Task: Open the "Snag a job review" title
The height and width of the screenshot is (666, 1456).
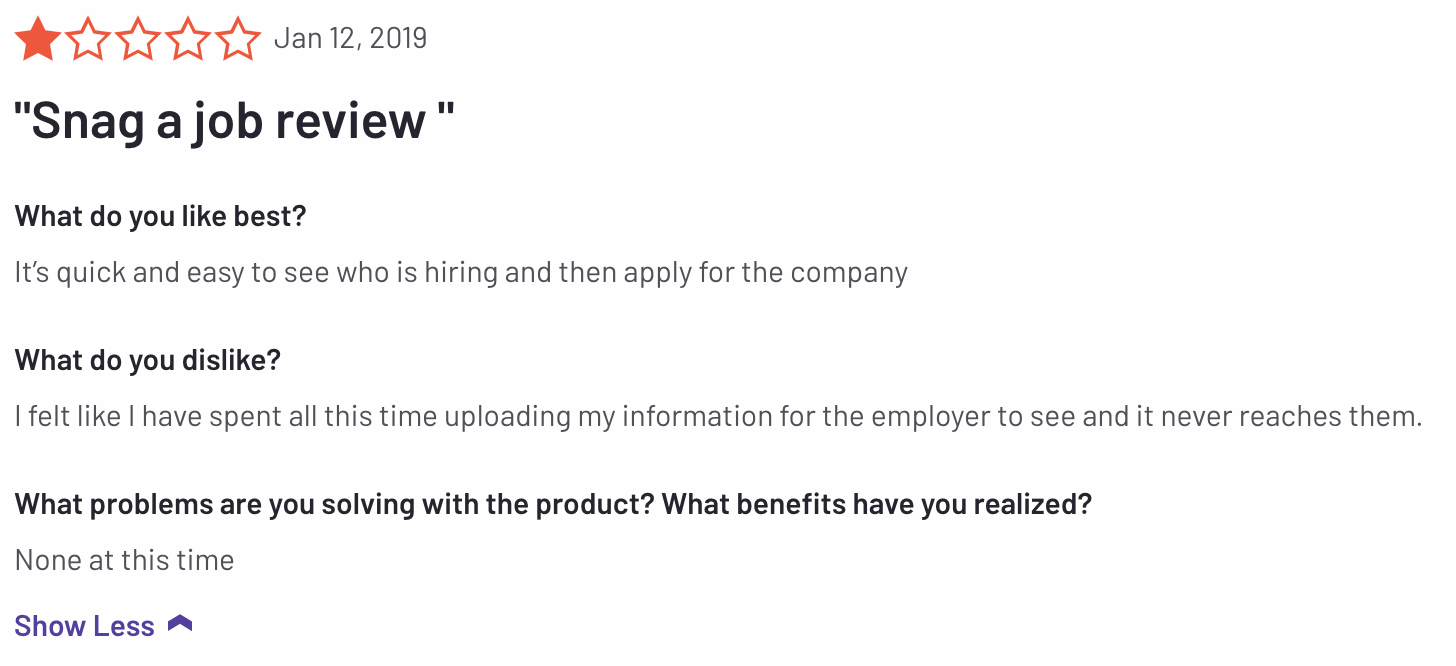Action: [234, 122]
